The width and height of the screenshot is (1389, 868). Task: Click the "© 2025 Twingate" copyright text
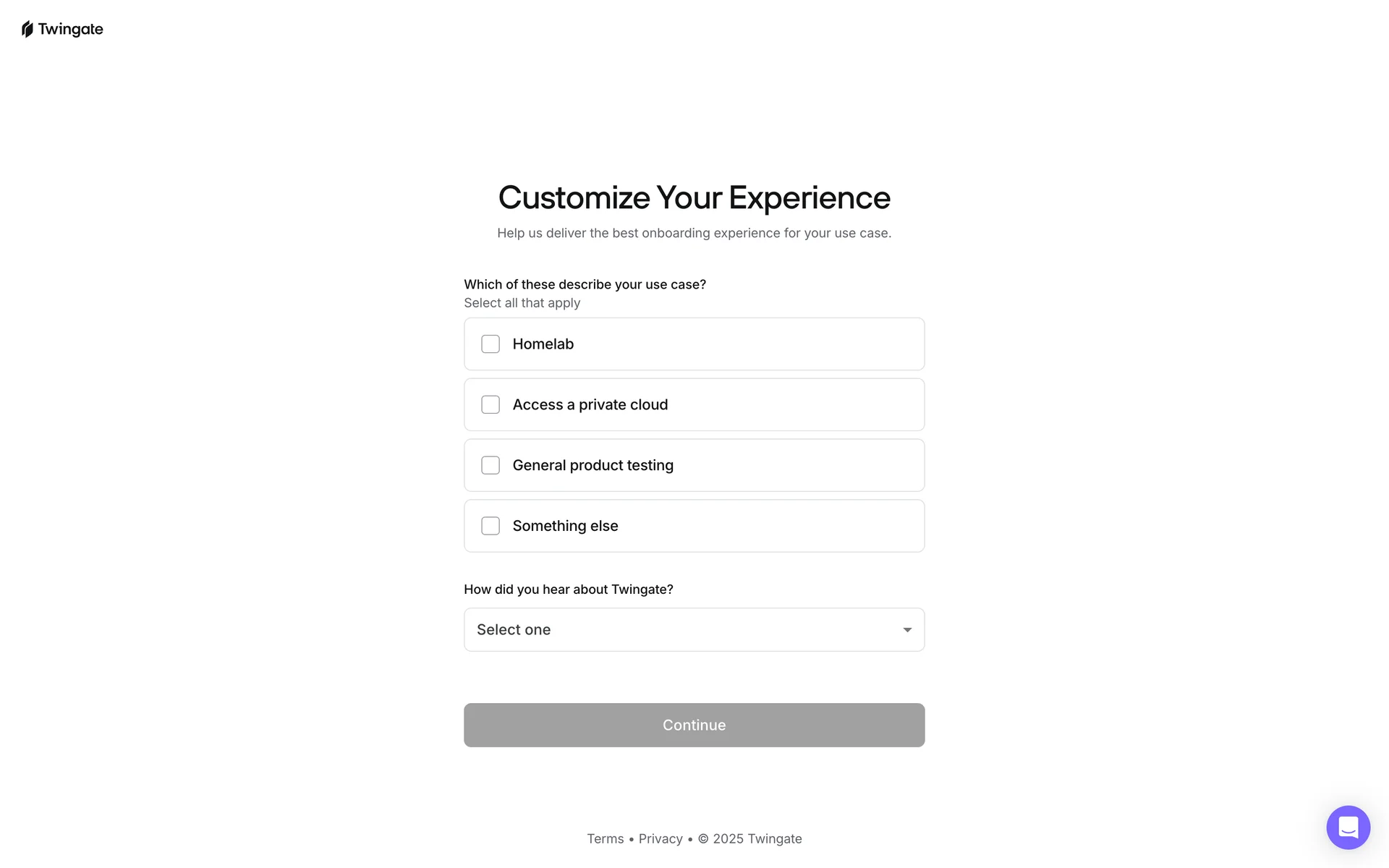point(749,839)
